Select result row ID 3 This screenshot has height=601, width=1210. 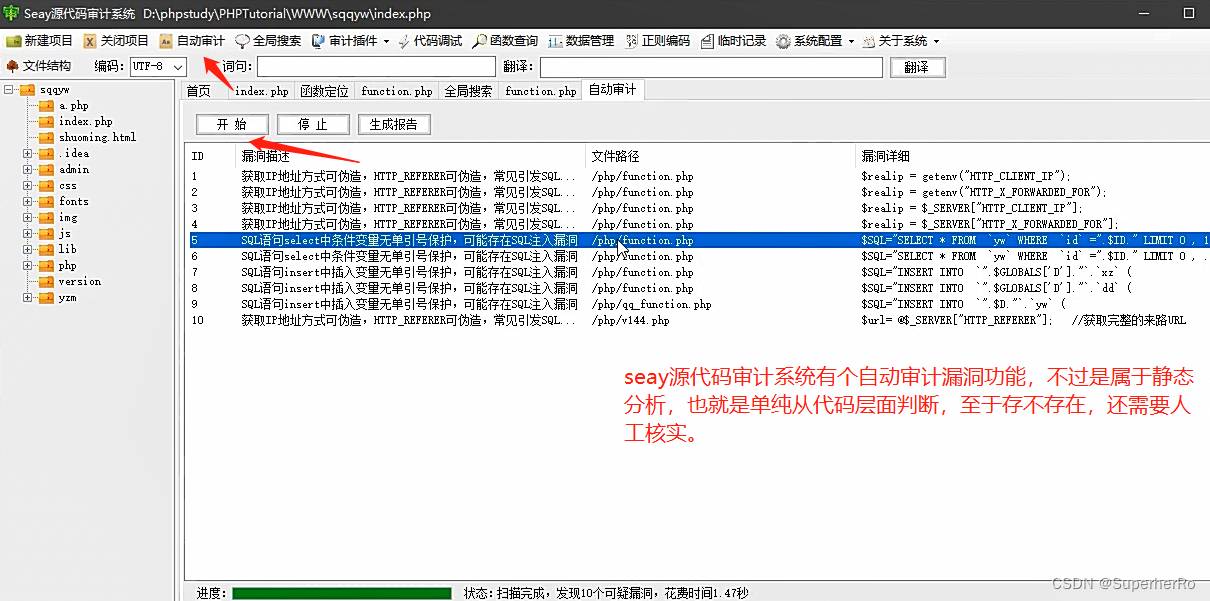pos(697,208)
